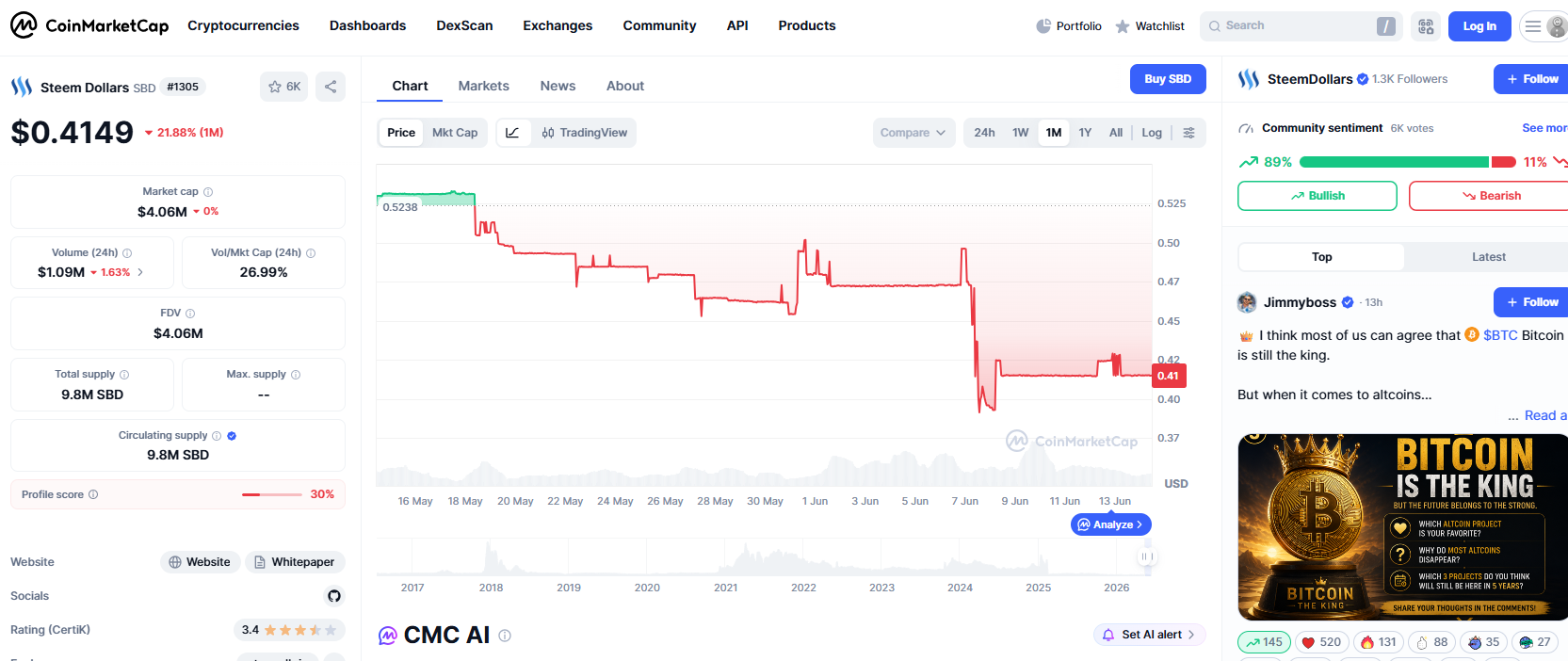This screenshot has width=1568, height=661.
Task: Open Watchlist star in header
Action: coord(1123,26)
